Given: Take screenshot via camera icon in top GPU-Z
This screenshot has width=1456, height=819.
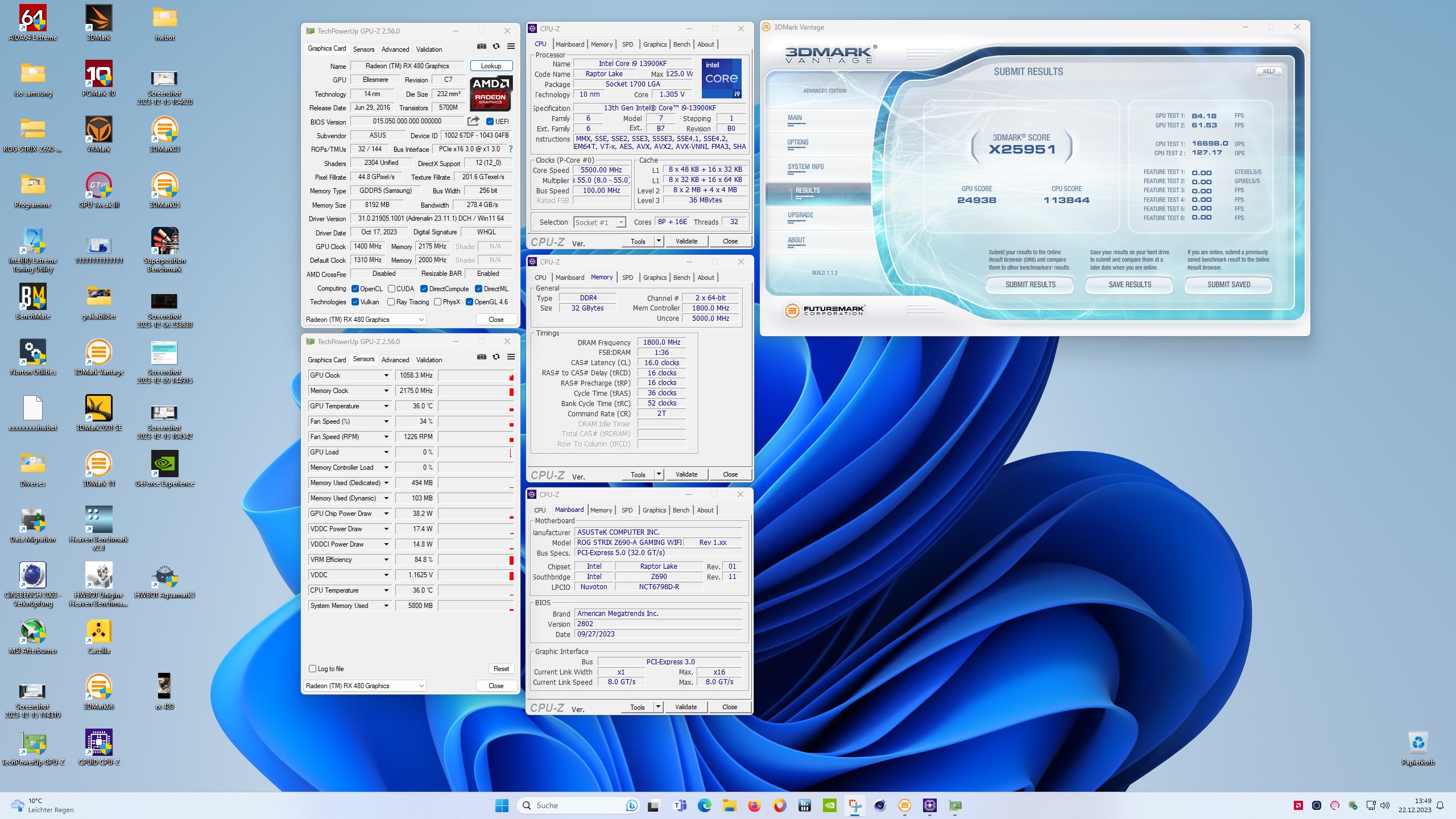Looking at the screenshot, I should (x=482, y=46).
